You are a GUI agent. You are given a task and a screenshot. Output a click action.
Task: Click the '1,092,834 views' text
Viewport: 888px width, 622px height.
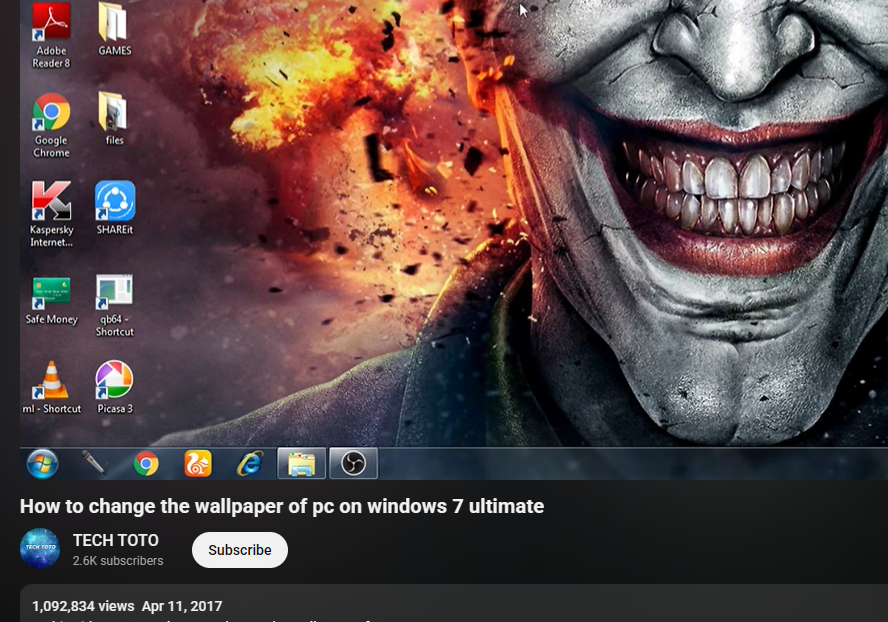coord(83,606)
